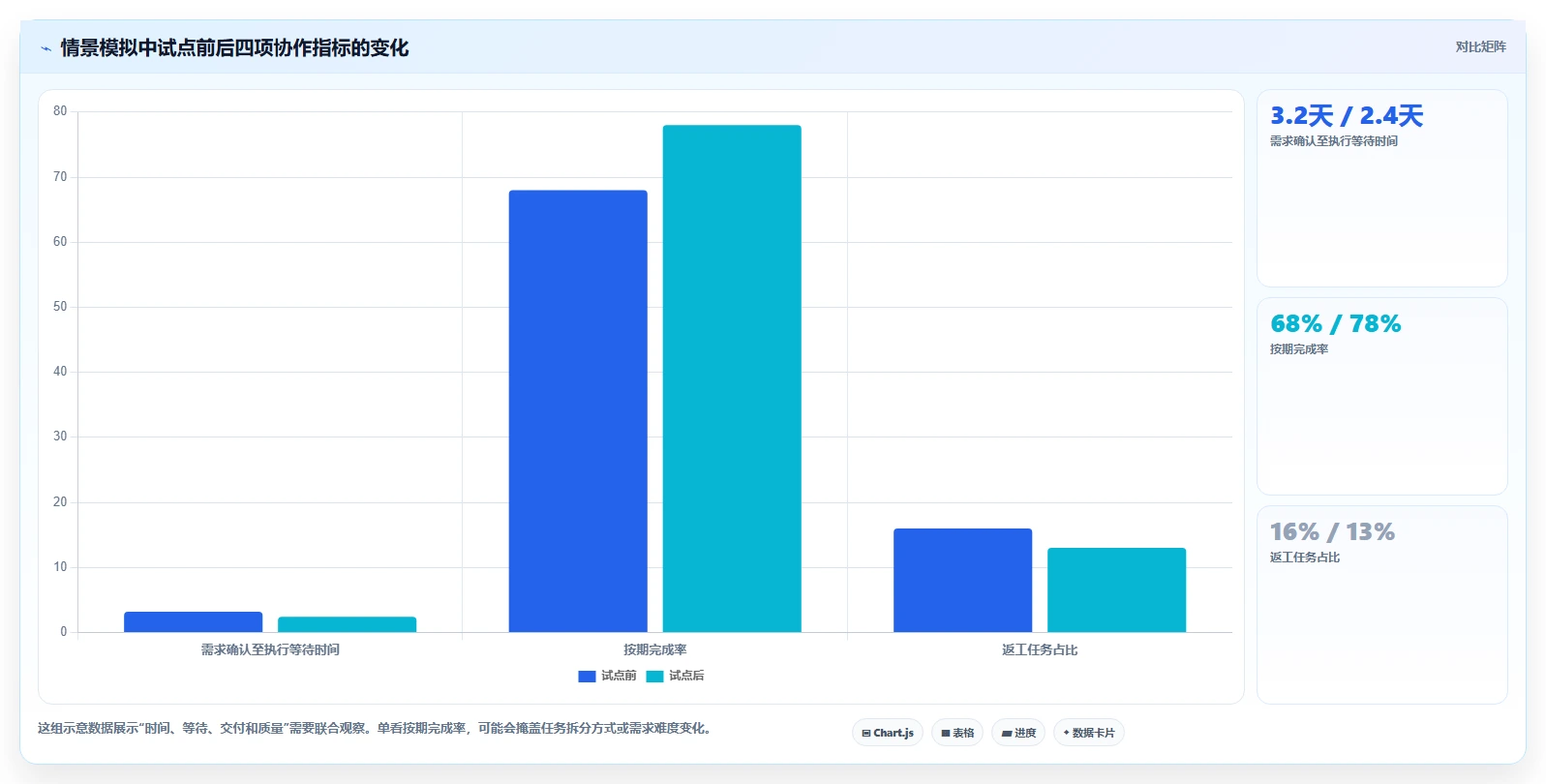Viewport: 1546px width, 784px height.
Task: Click the 对比矩阵 label at top right
Action: tap(1480, 46)
